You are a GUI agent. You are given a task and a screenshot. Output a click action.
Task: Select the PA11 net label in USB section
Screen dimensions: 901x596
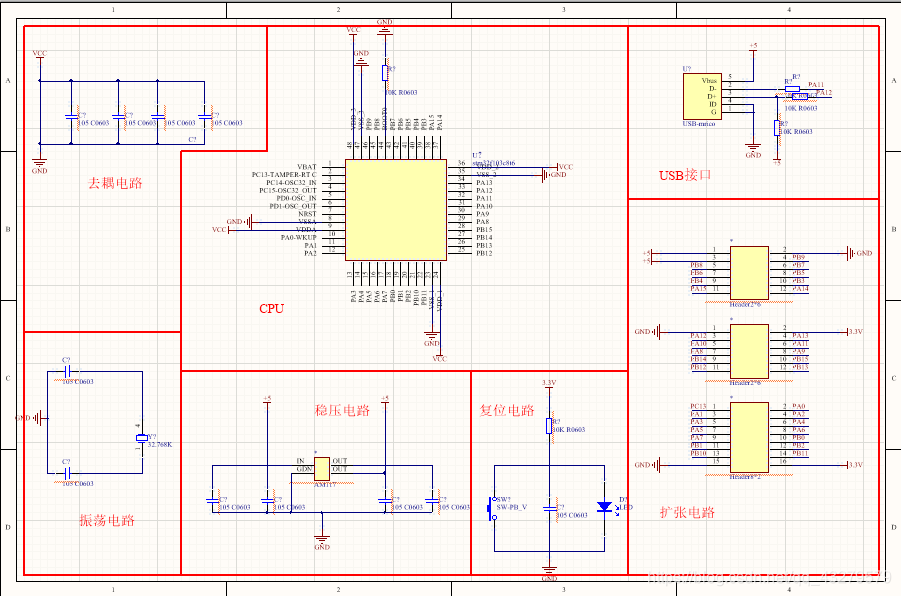(816, 84)
